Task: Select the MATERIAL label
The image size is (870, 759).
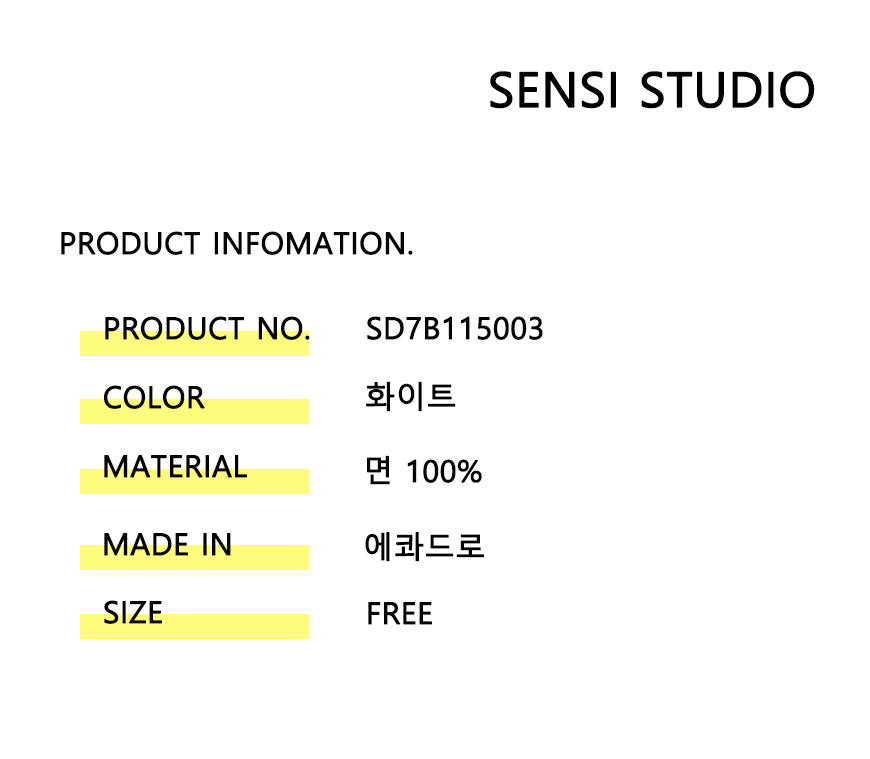Action: coord(175,467)
